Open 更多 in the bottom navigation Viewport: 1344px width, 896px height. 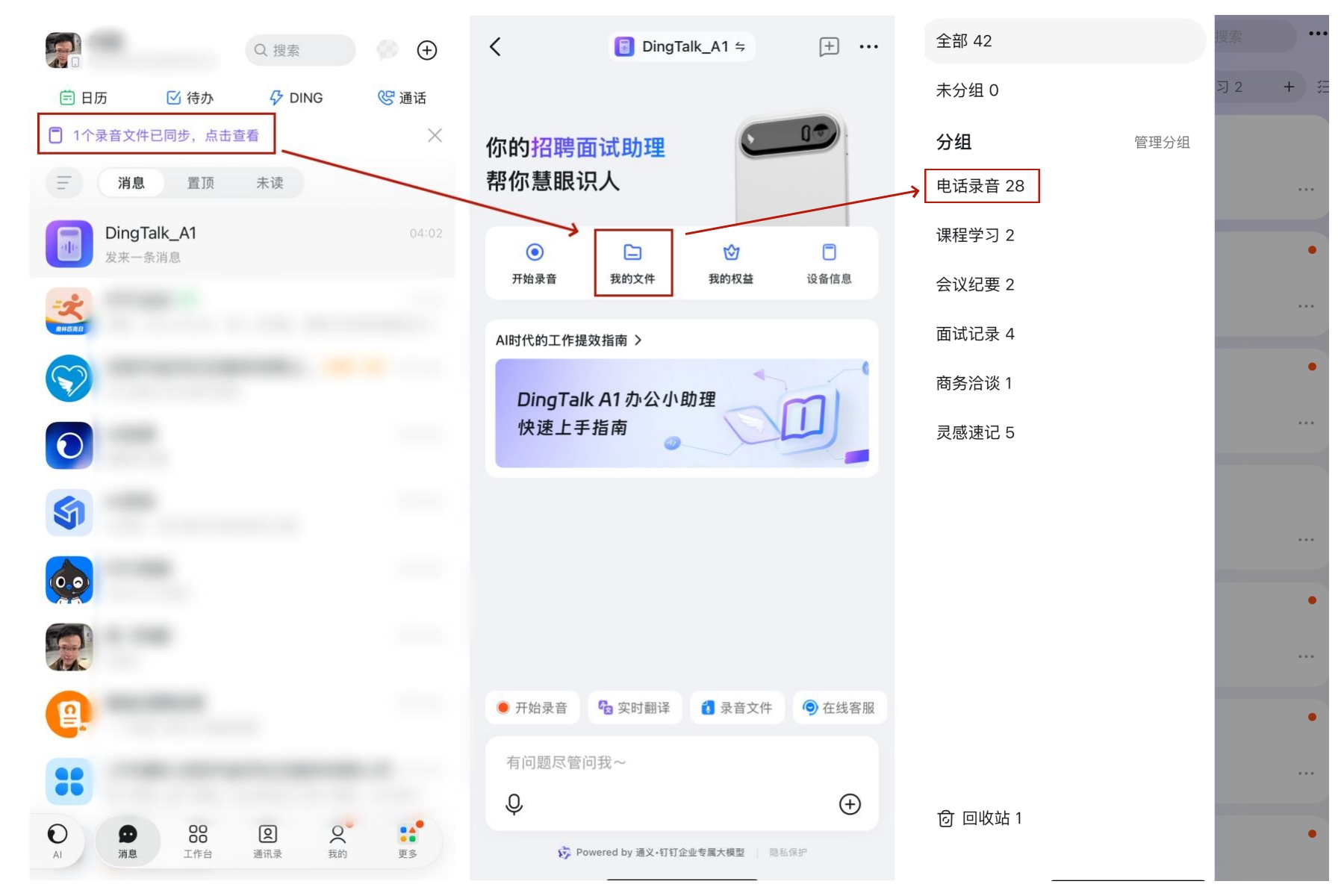pyautogui.click(x=408, y=840)
